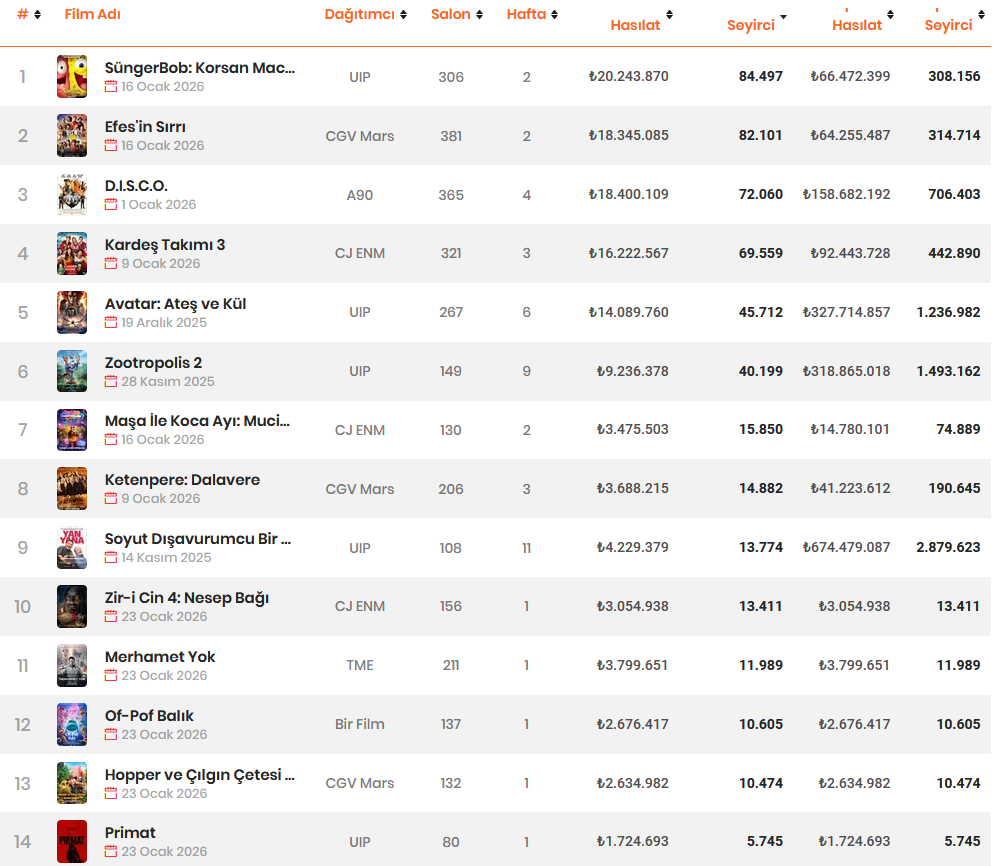This screenshot has height=866, width=1000.
Task: Click D.I.S.C.O. movie poster
Action: coord(72,194)
